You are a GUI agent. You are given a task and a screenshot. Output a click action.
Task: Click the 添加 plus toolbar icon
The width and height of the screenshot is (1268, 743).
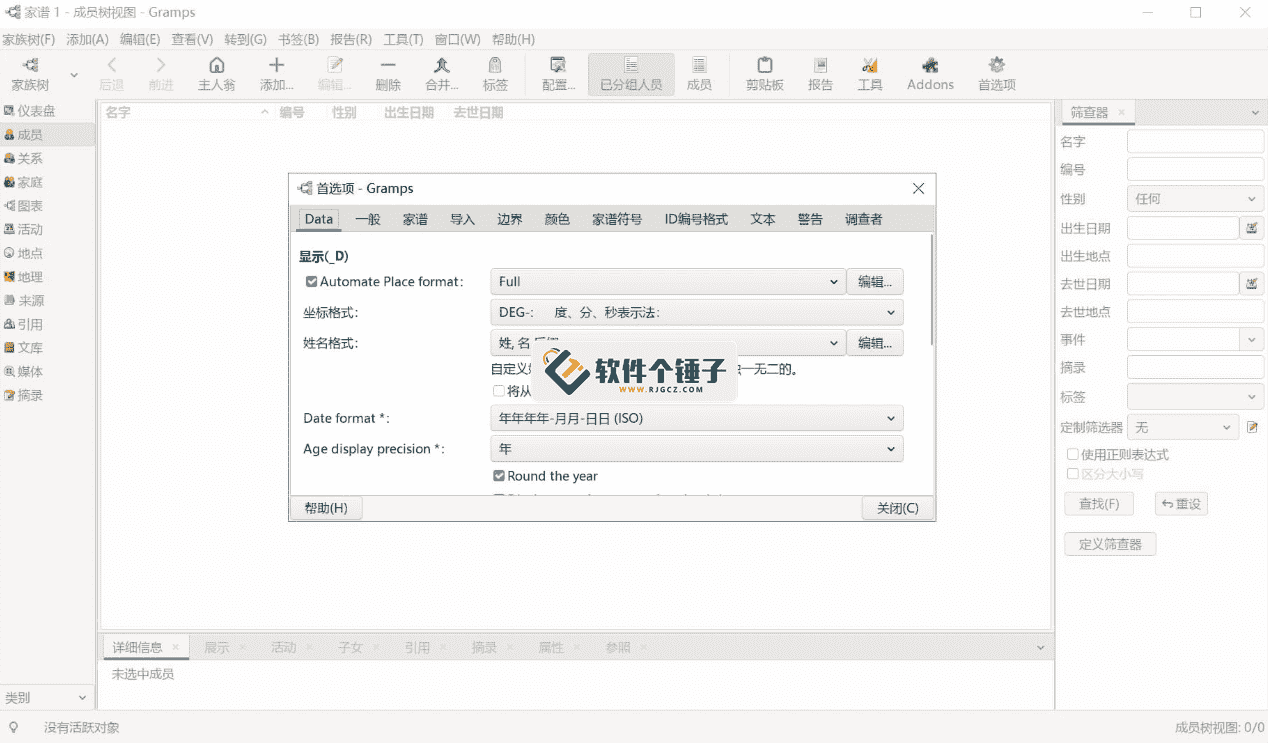pyautogui.click(x=277, y=74)
